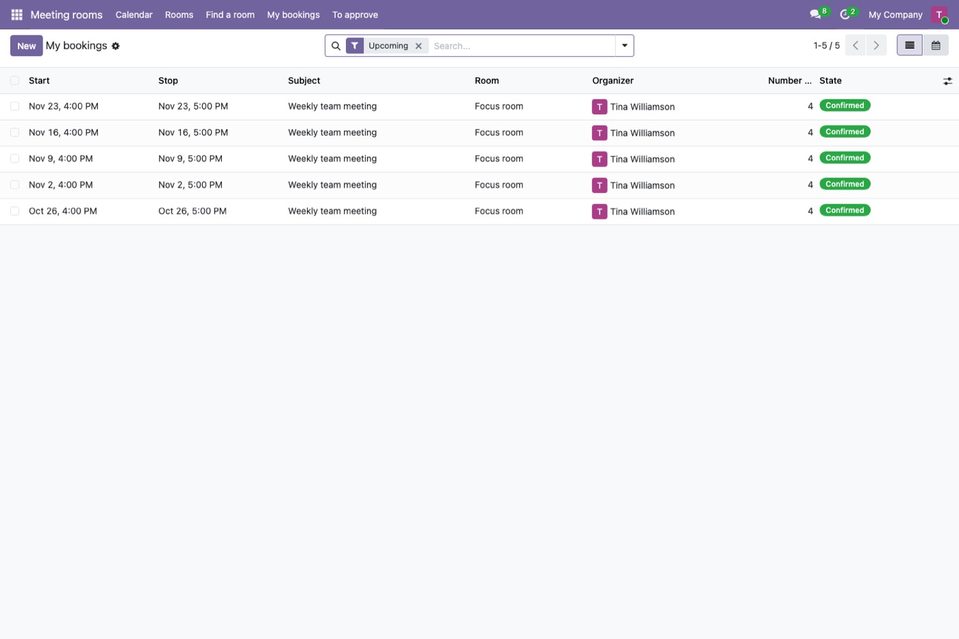Toggle the select-all checkbox in header
This screenshot has width=959, height=639.
[15, 81]
